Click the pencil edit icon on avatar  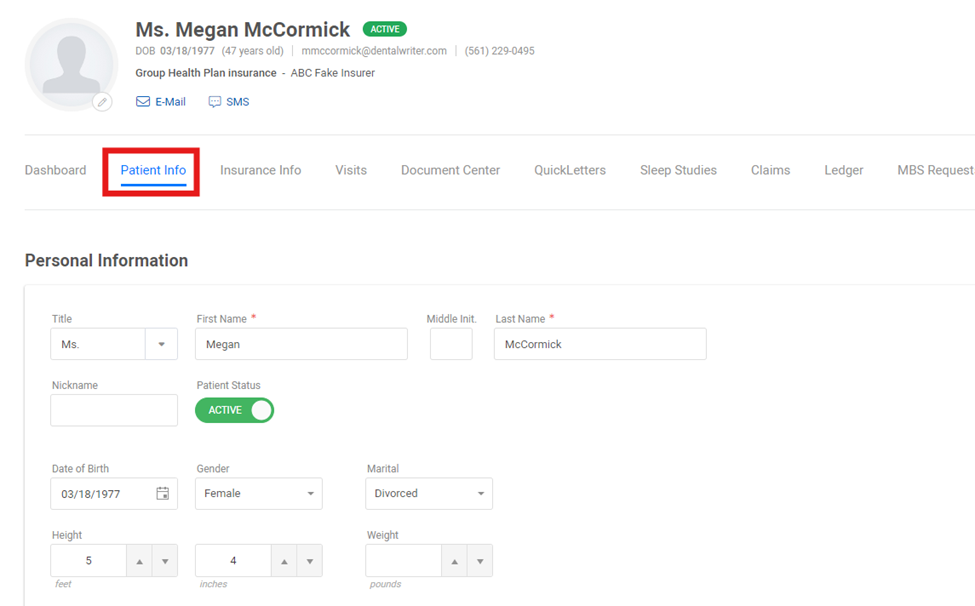pyautogui.click(x=103, y=102)
